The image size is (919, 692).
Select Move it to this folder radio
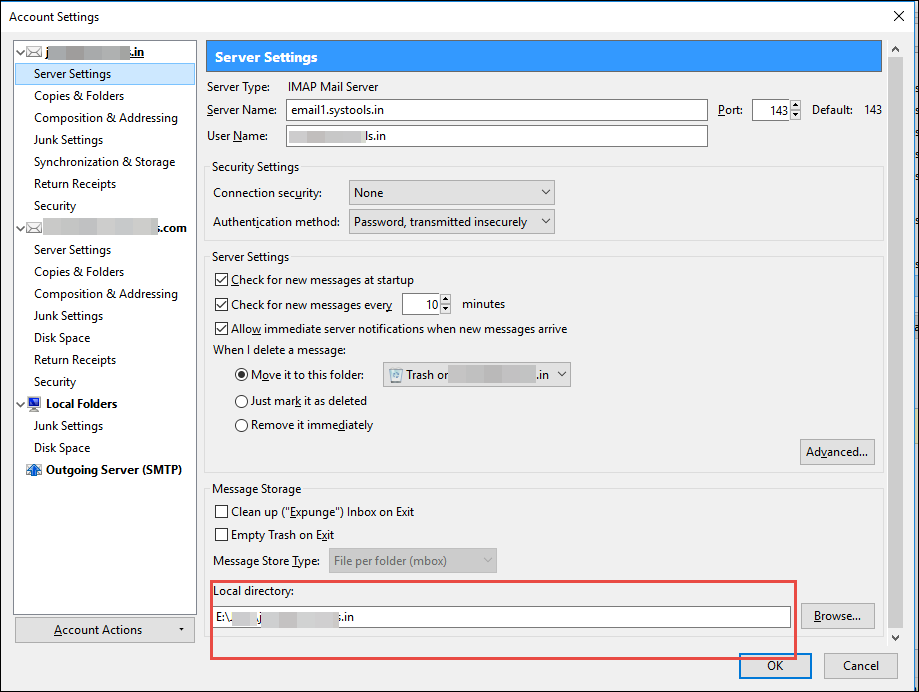click(x=241, y=375)
